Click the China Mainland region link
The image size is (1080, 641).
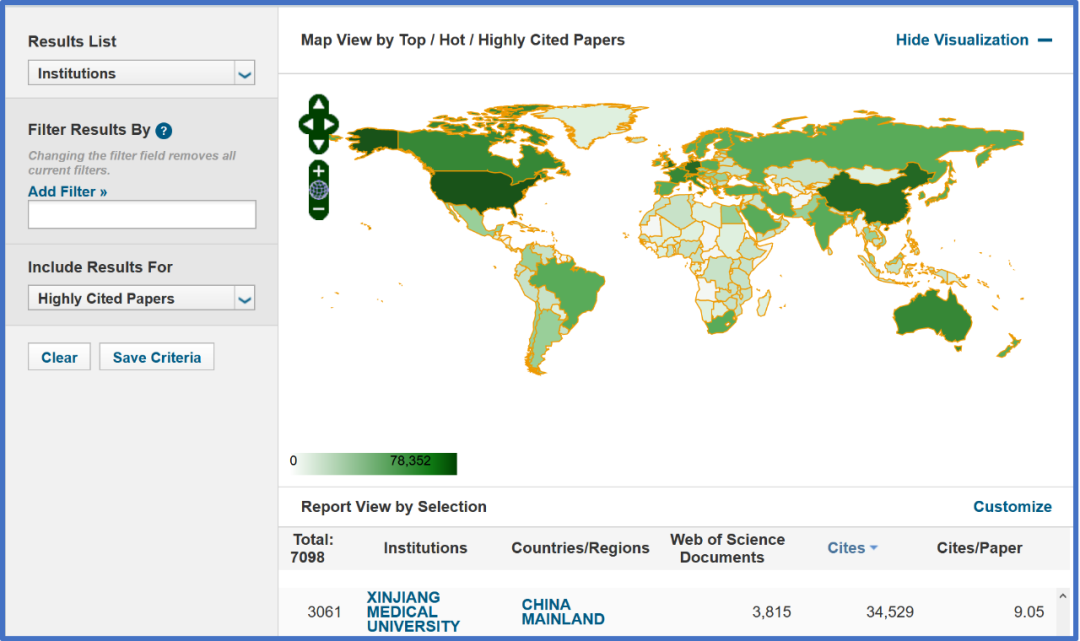tap(562, 612)
